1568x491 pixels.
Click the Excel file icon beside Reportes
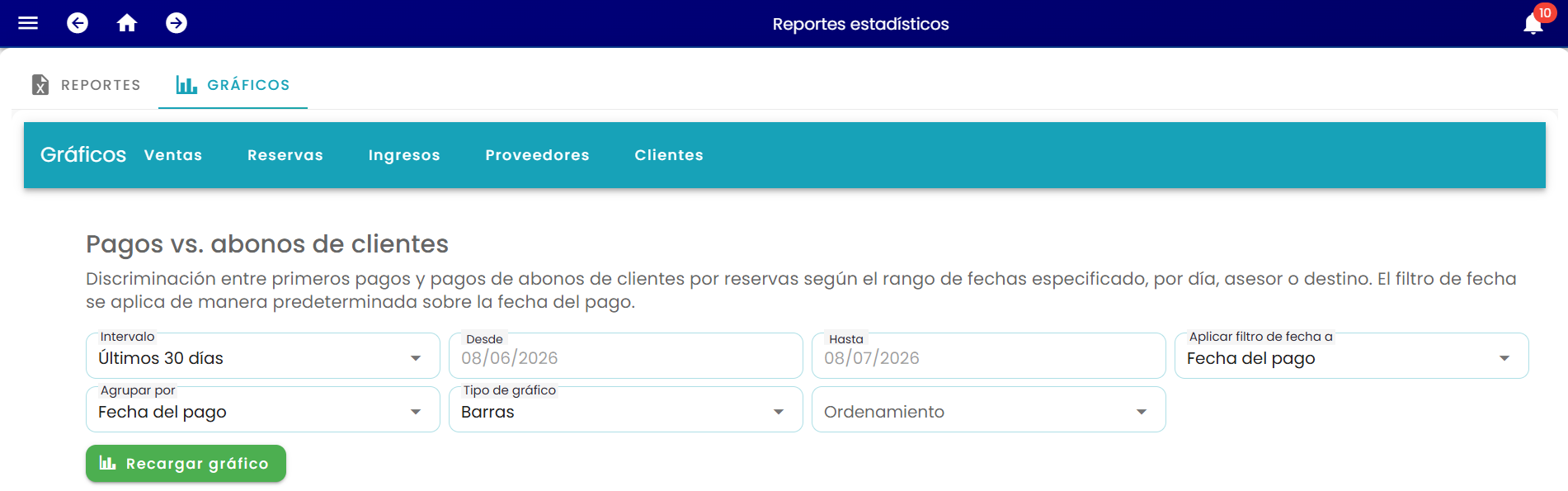[40, 85]
